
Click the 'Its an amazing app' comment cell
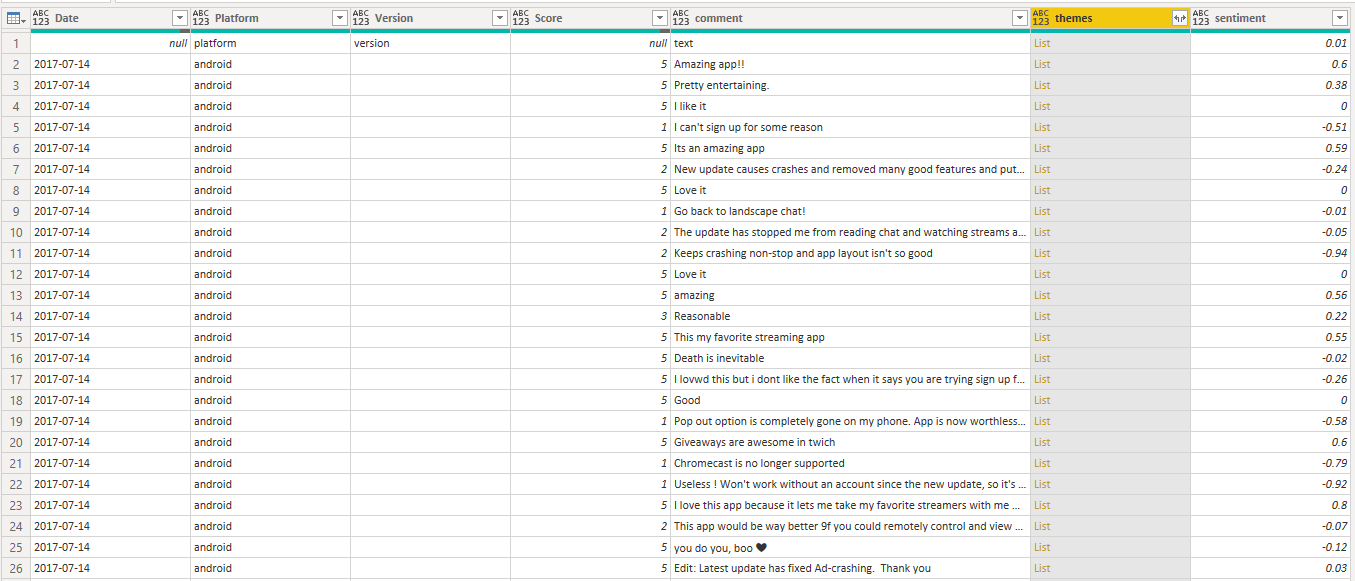click(850, 148)
